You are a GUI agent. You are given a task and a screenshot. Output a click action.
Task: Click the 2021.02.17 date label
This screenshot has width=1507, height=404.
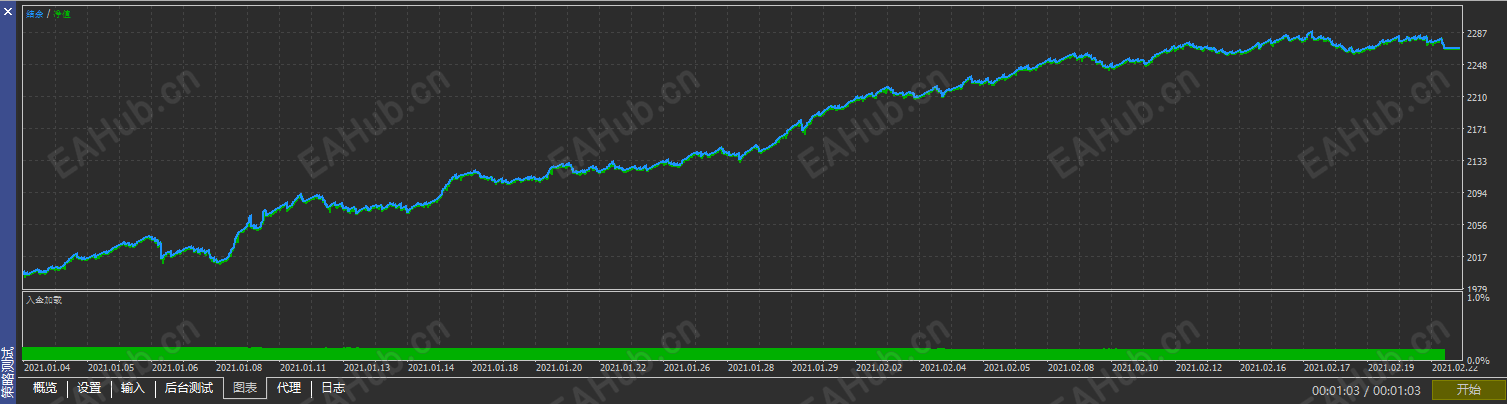pos(1327,368)
